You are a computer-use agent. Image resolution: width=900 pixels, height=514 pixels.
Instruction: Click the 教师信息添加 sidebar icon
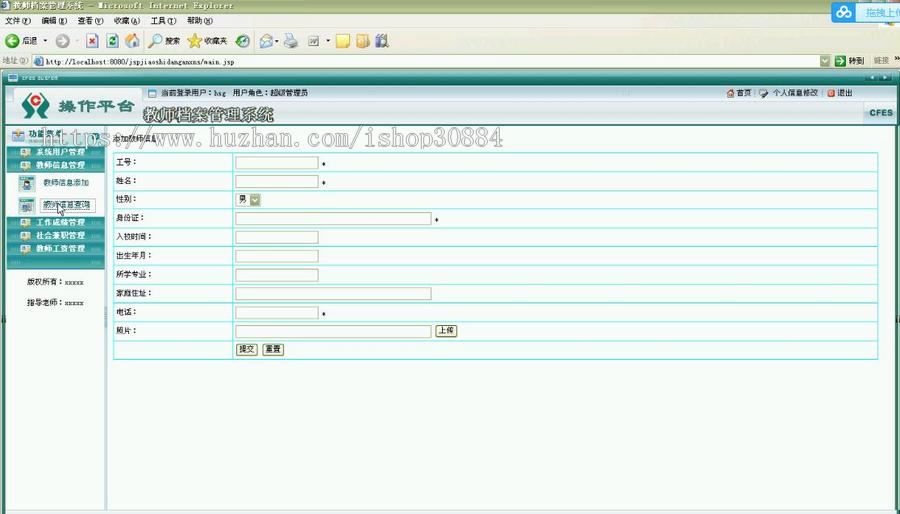point(26,183)
